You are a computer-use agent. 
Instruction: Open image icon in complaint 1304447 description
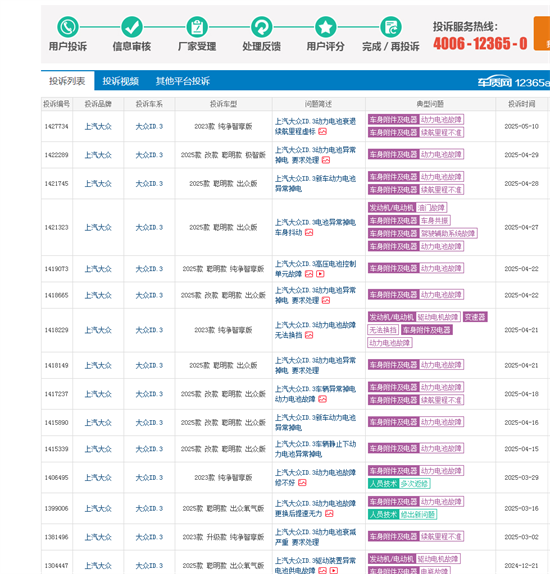click(322, 570)
